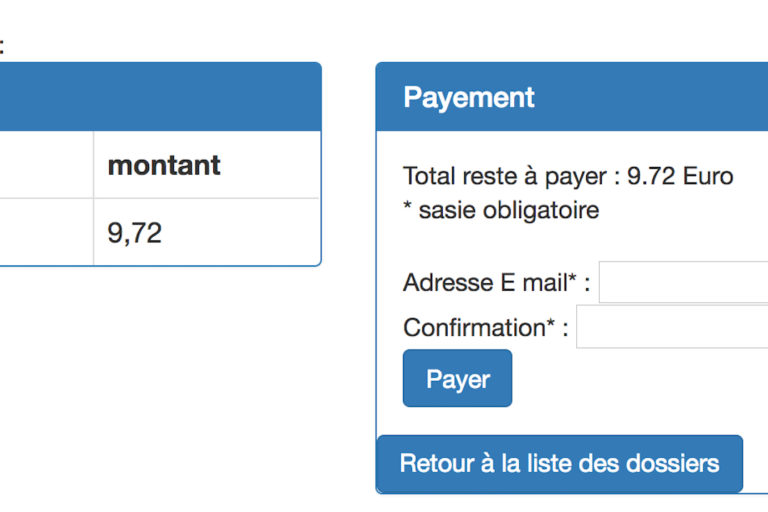Screen dimensions: 768x512
Task: Click the empty cell left of 9,72
Action: click(45, 233)
